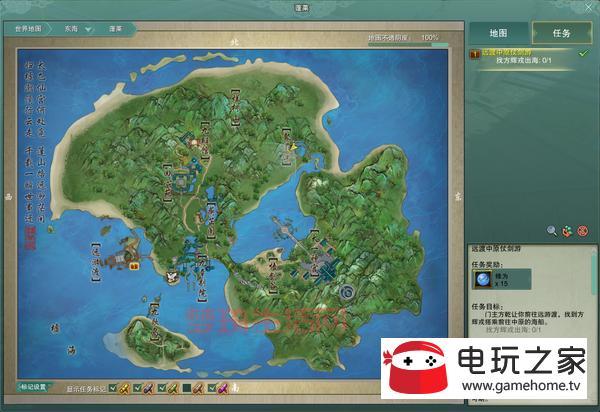Uncheck the gold marker checkbox

click(x=112, y=388)
